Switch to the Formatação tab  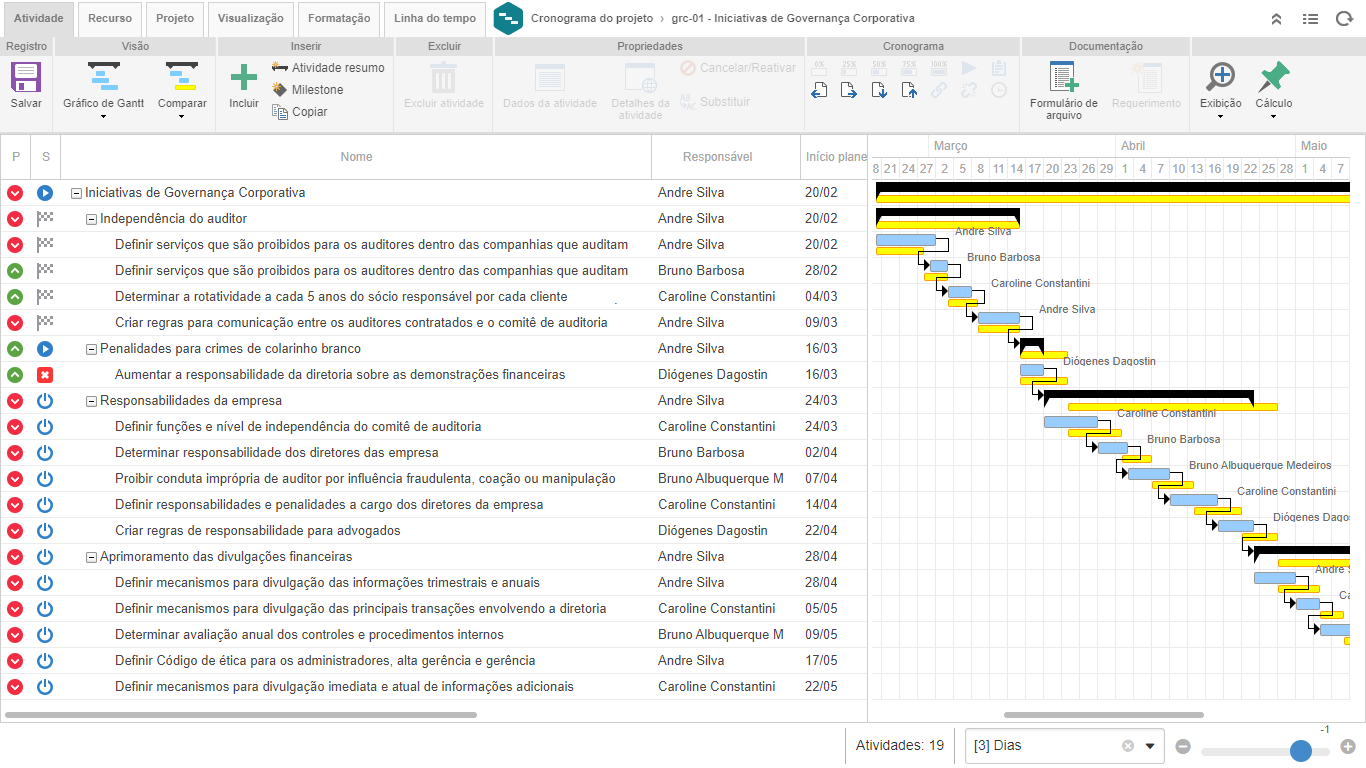point(339,19)
